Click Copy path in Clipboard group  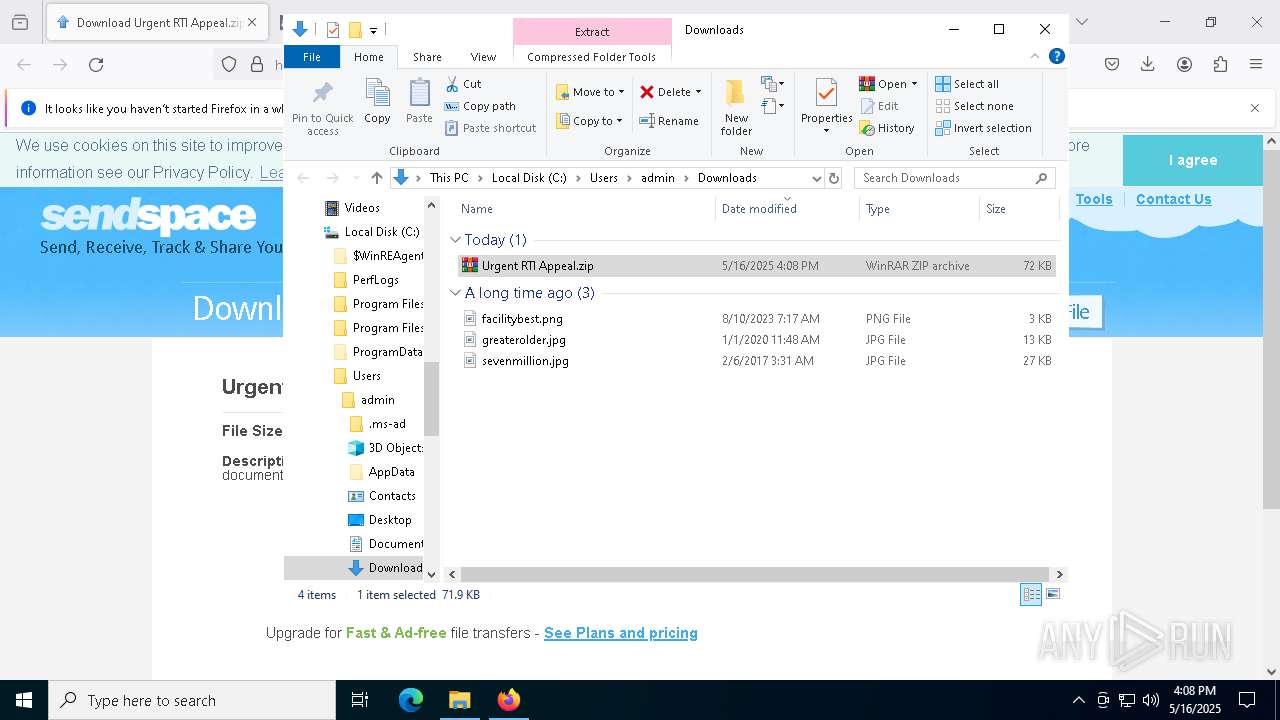coord(480,106)
